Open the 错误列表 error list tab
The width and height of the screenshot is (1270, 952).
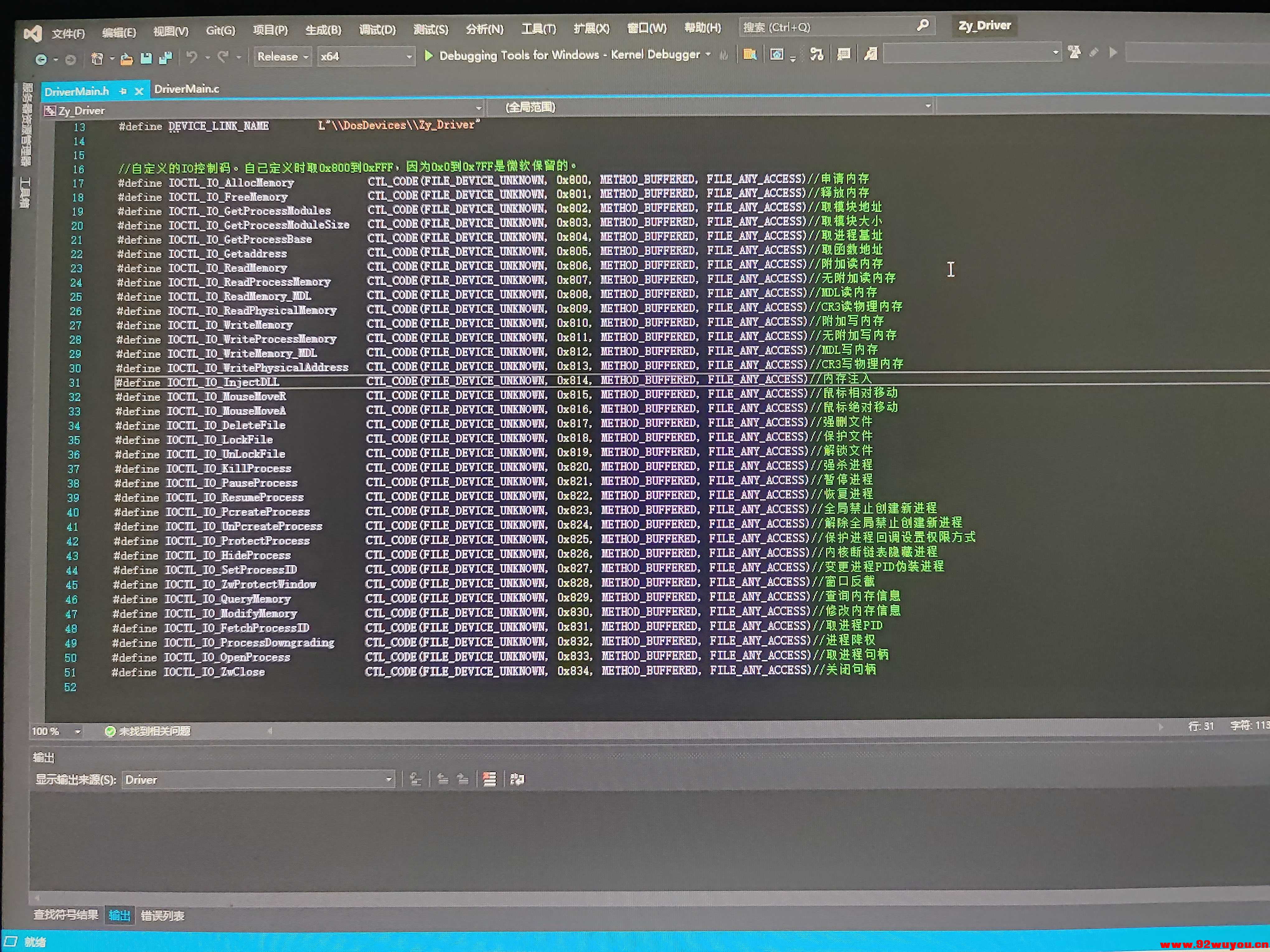tap(162, 916)
